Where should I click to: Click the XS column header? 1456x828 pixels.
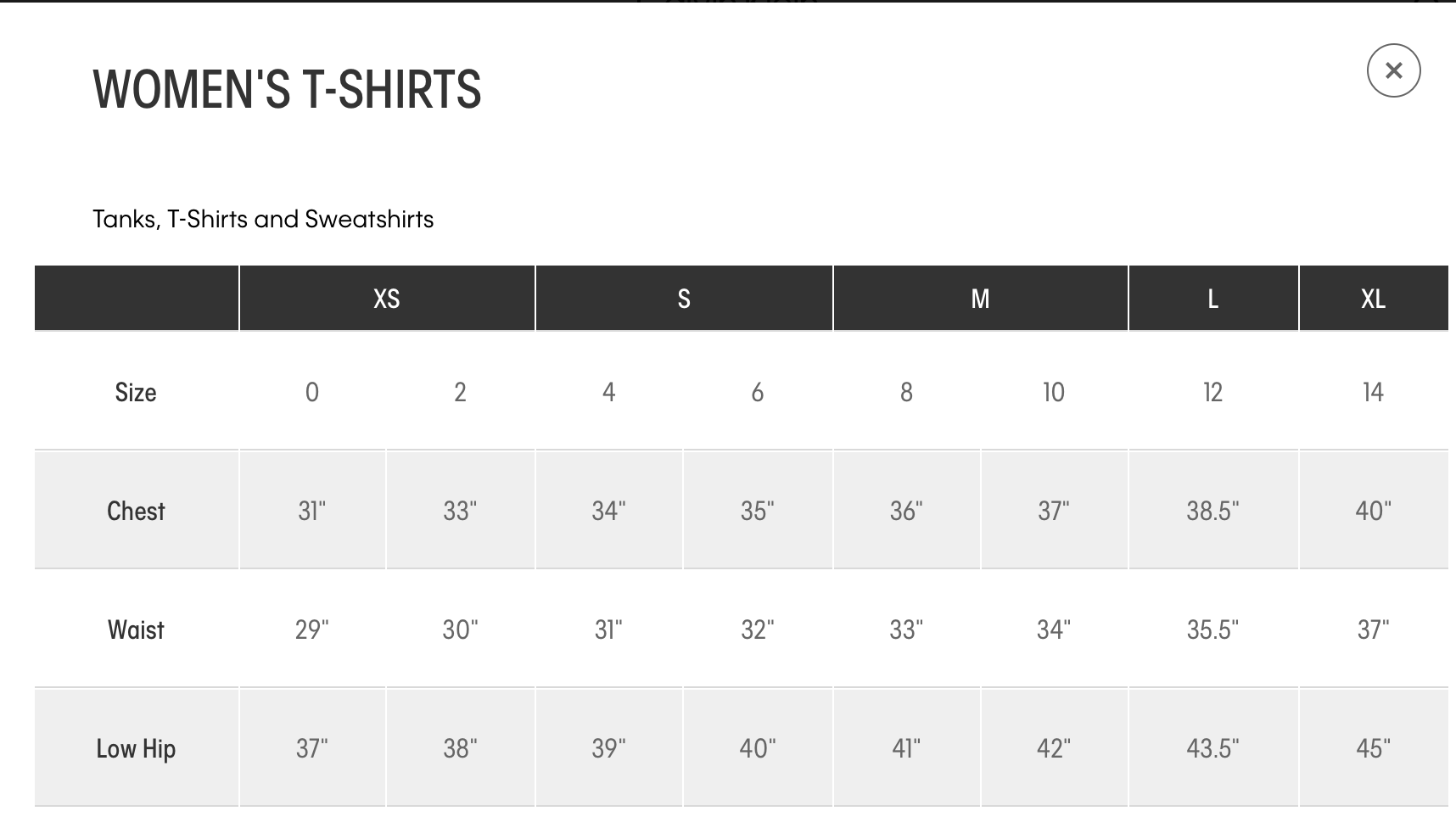pyautogui.click(x=387, y=299)
